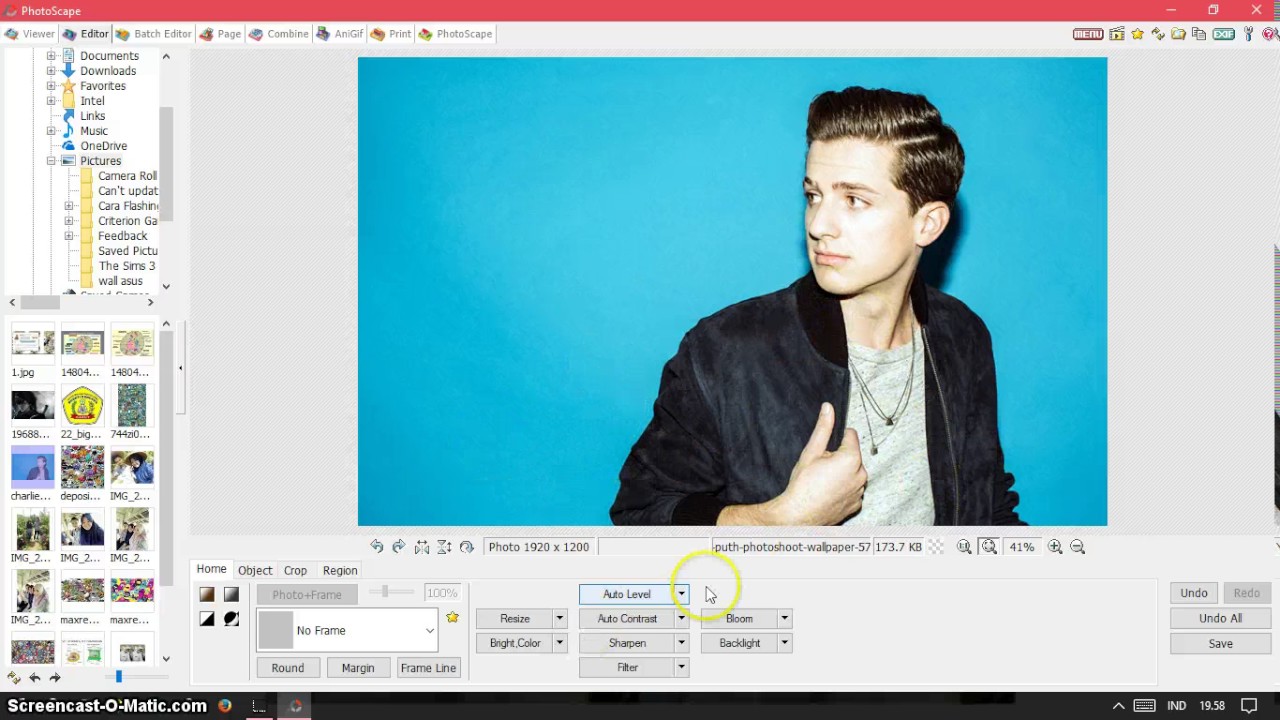Open the Bloom dropdown arrow

pos(785,619)
